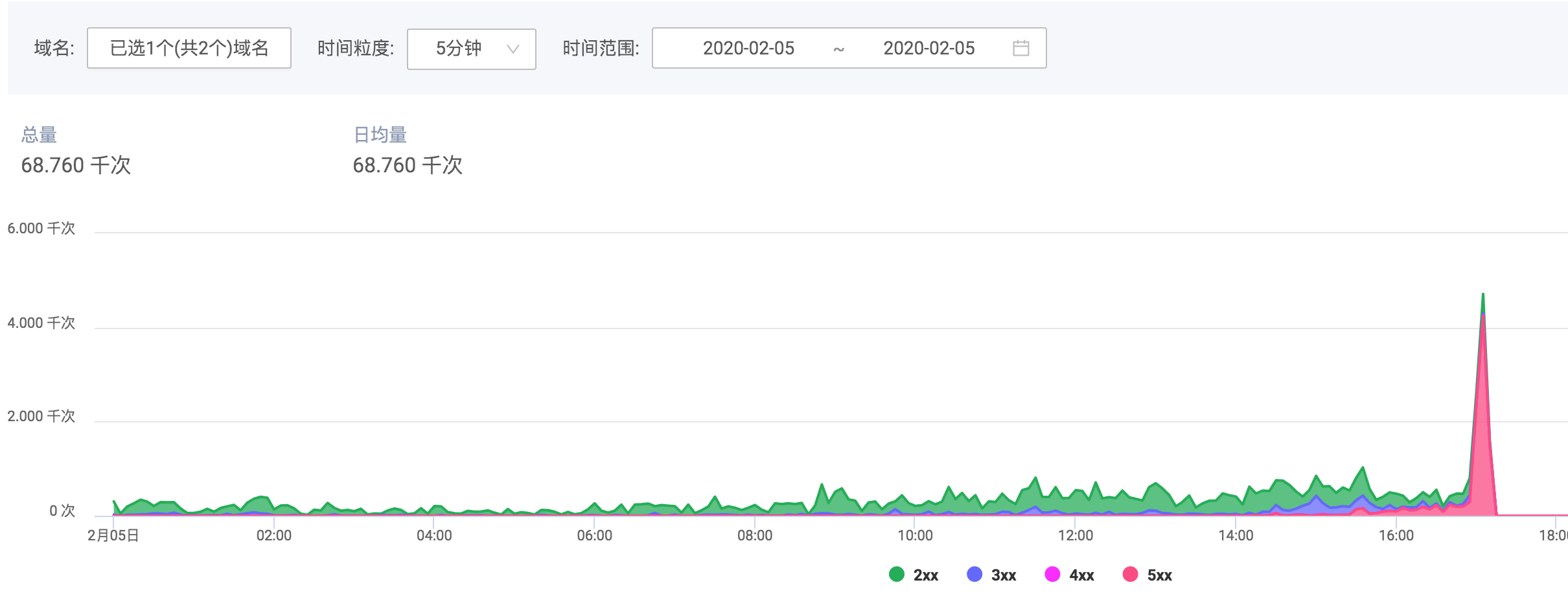Click the 6.000 千次 y-axis label
Screen dimensions: 1568x600
(41, 228)
